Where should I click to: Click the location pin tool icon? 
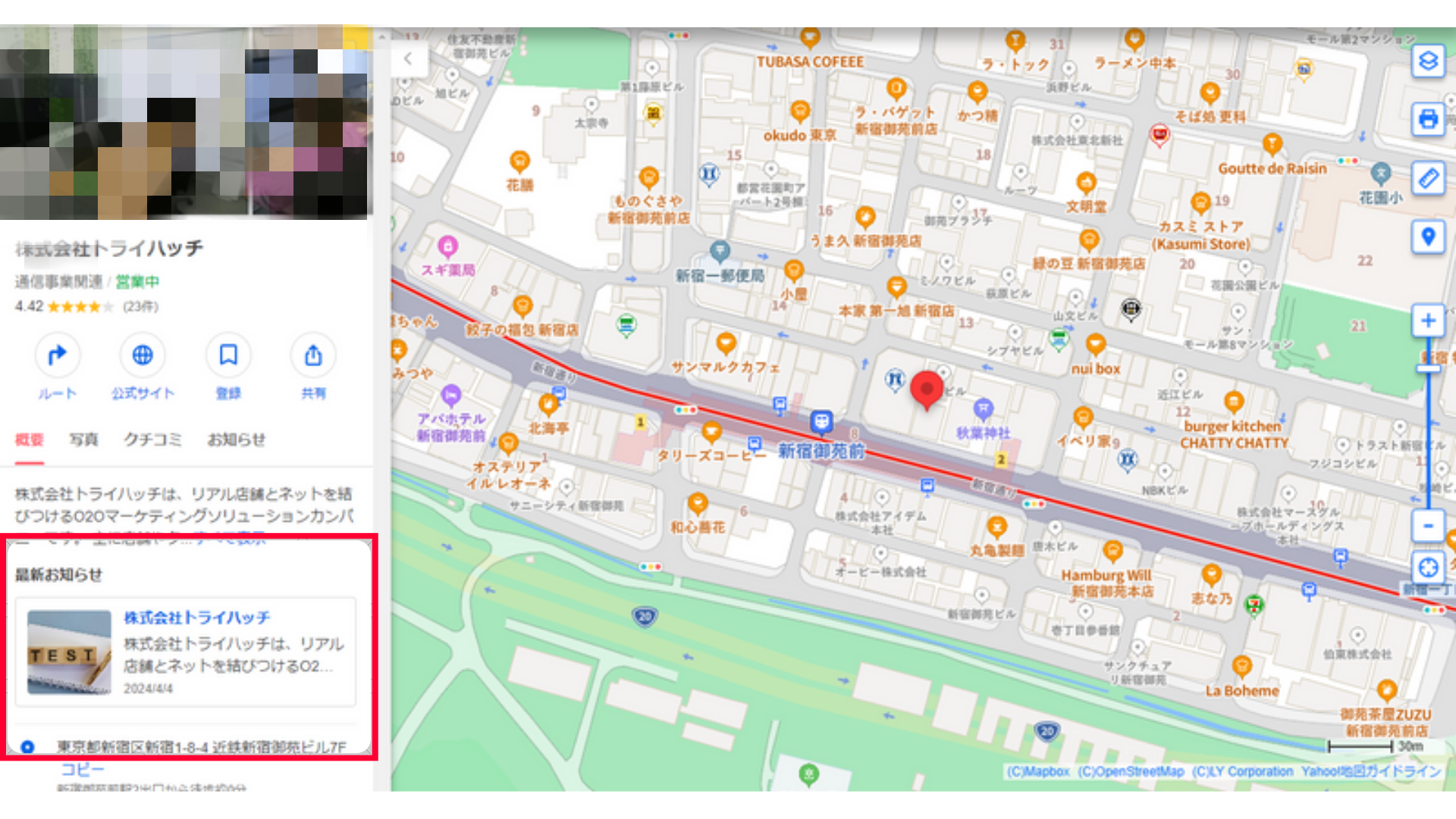[1428, 237]
